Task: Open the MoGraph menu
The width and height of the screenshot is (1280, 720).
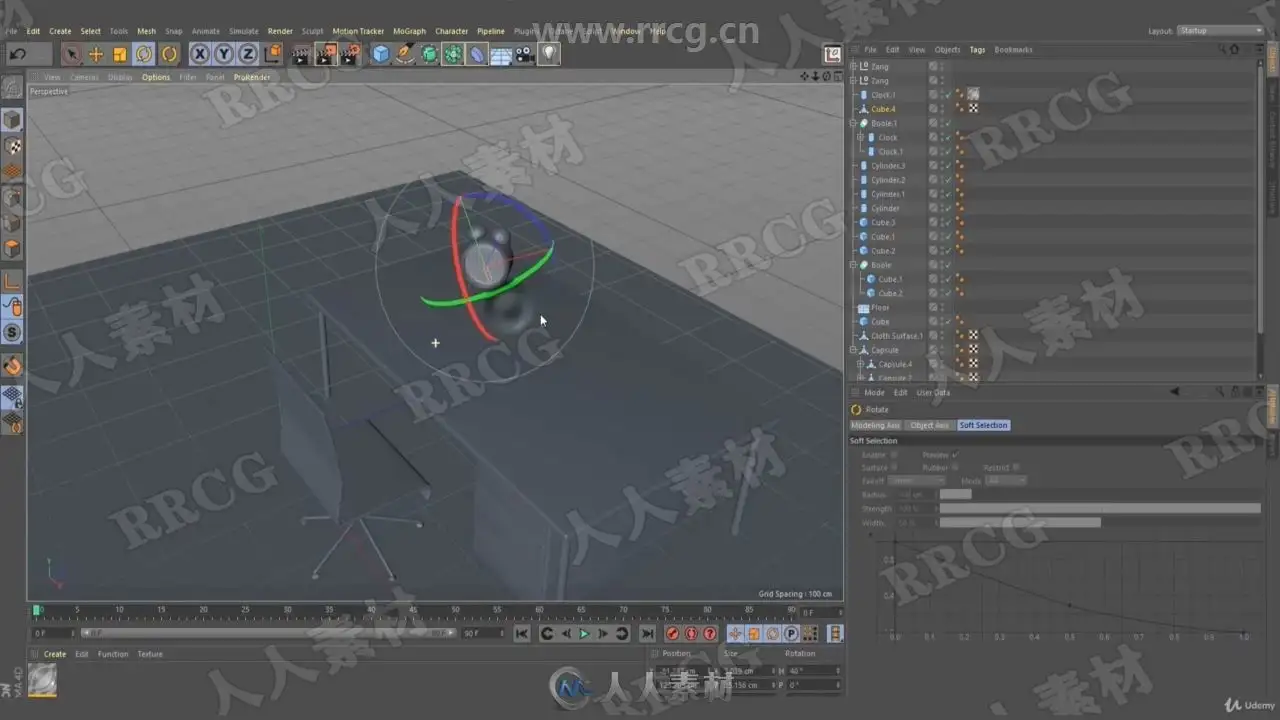Action: 409,31
